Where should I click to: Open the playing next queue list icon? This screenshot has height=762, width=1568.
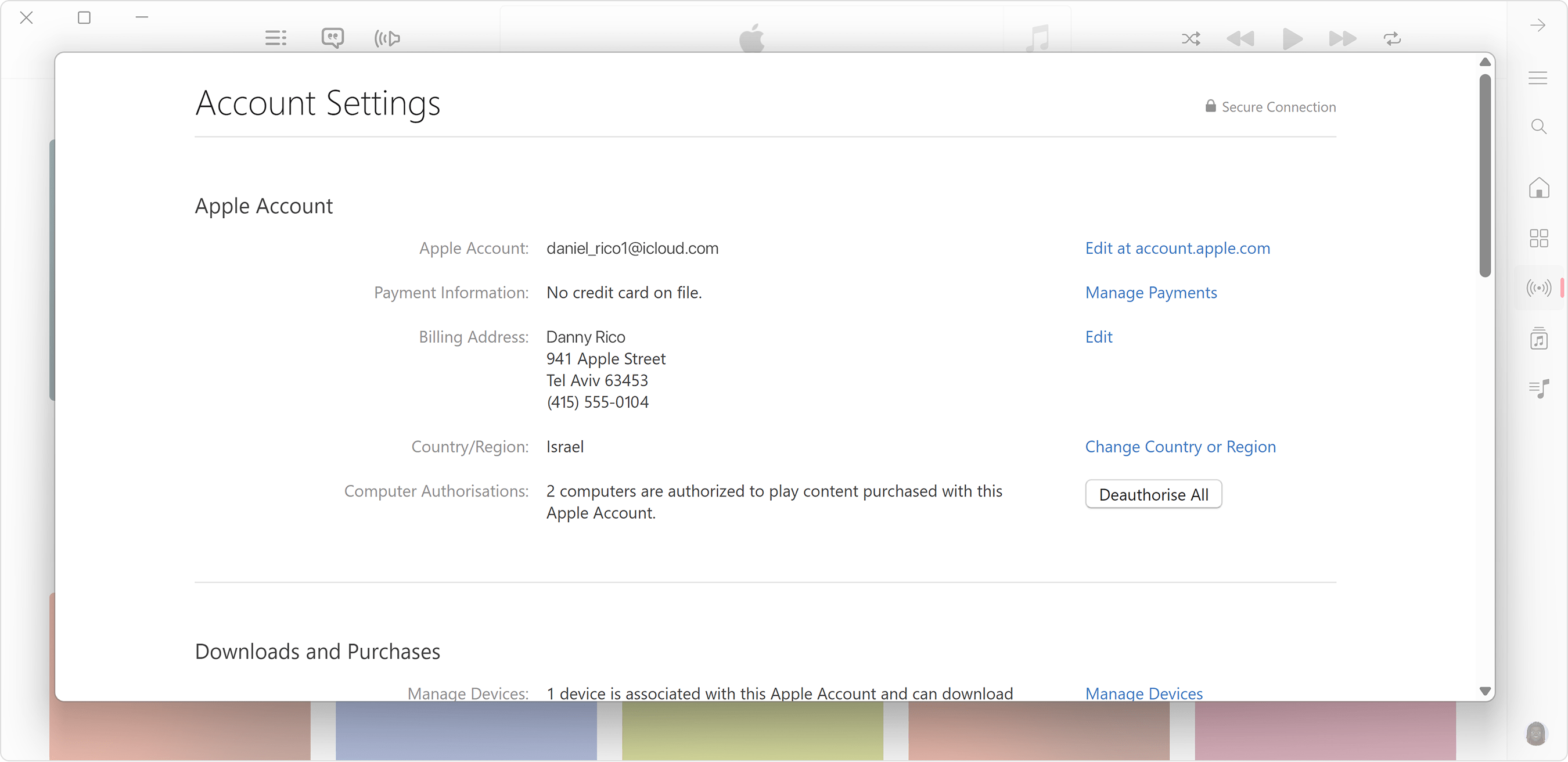coord(276,38)
